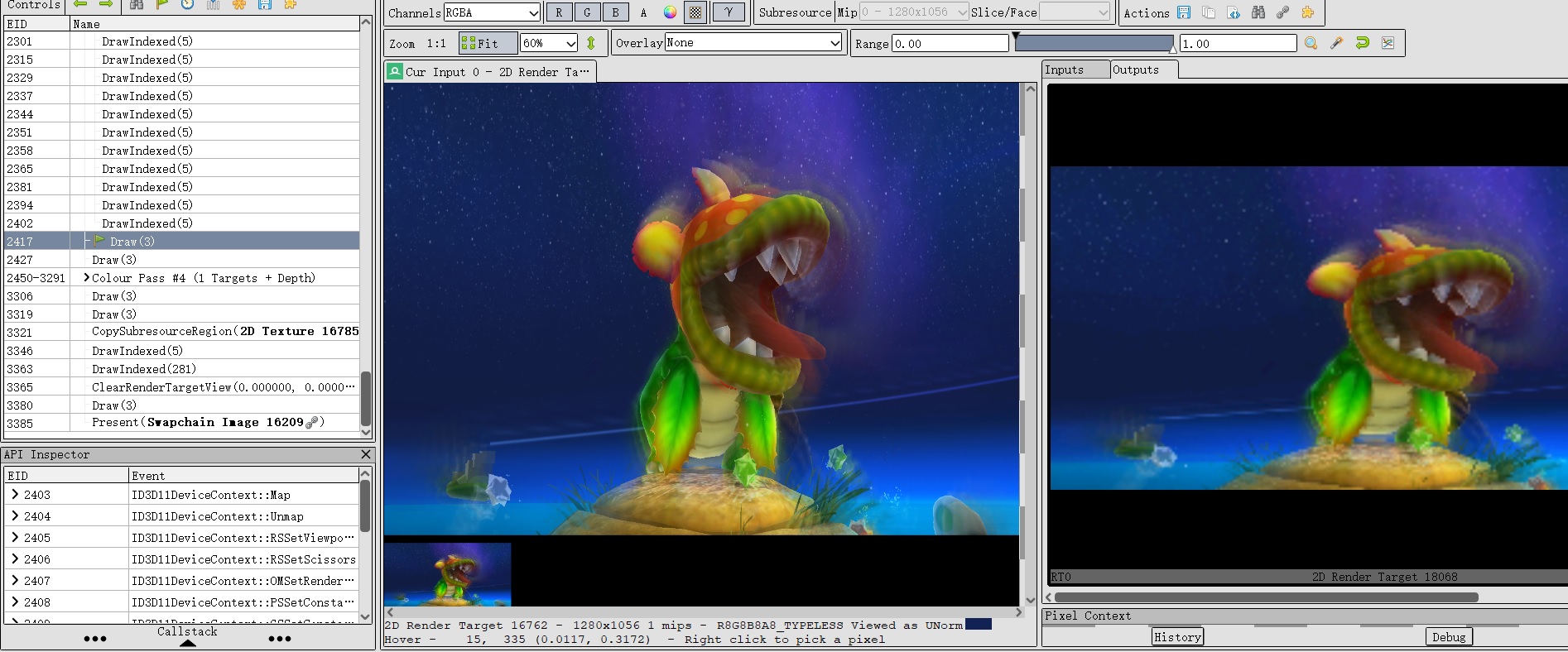Viewport: 1568px width, 652px height.
Task: Switch to the Outputs tab
Action: [x=1144, y=70]
